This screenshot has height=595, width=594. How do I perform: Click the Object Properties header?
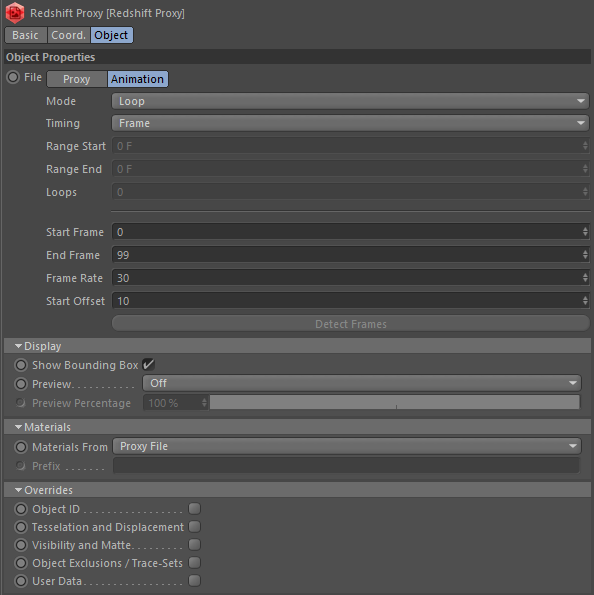click(x=297, y=57)
